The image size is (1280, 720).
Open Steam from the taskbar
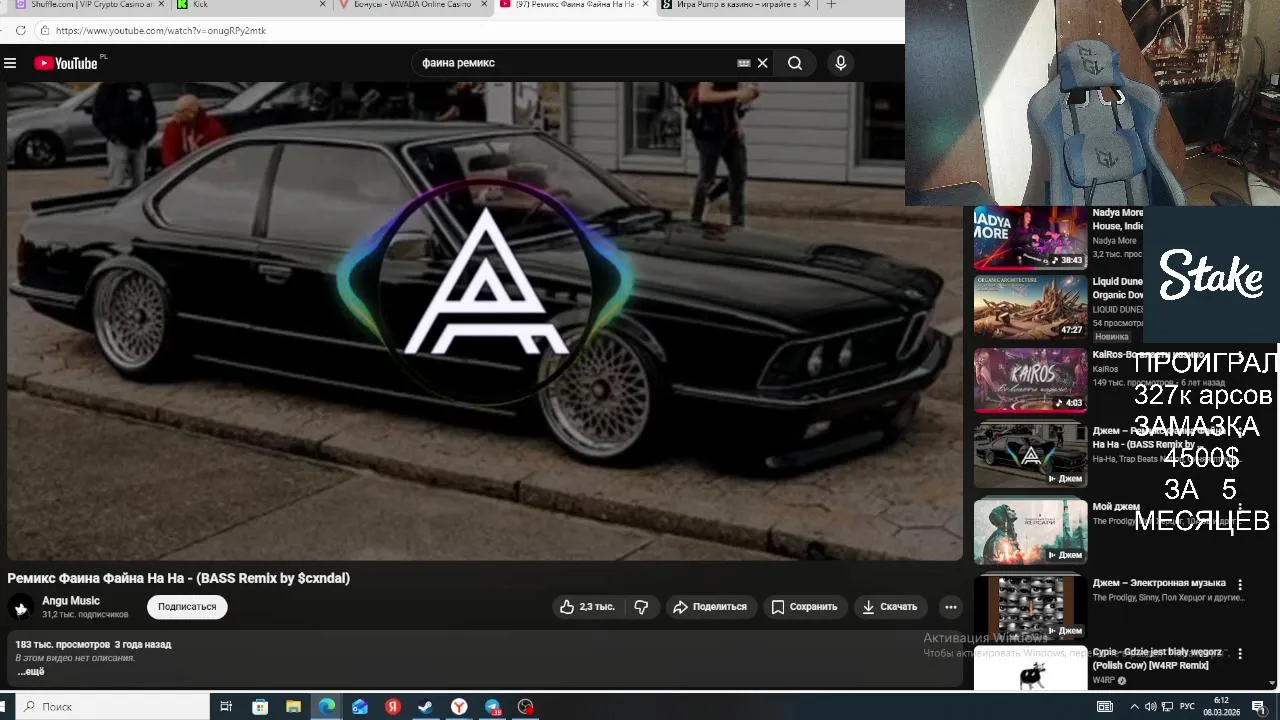(426, 707)
